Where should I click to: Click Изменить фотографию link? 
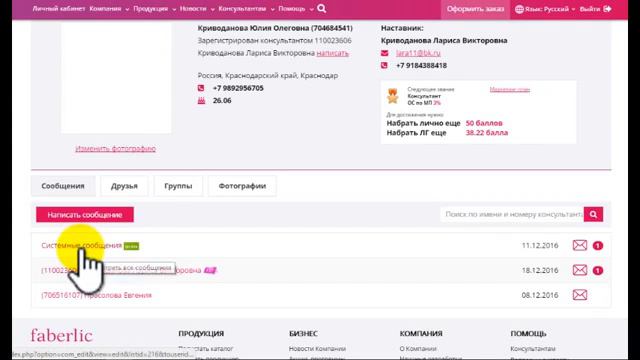(x=116, y=149)
